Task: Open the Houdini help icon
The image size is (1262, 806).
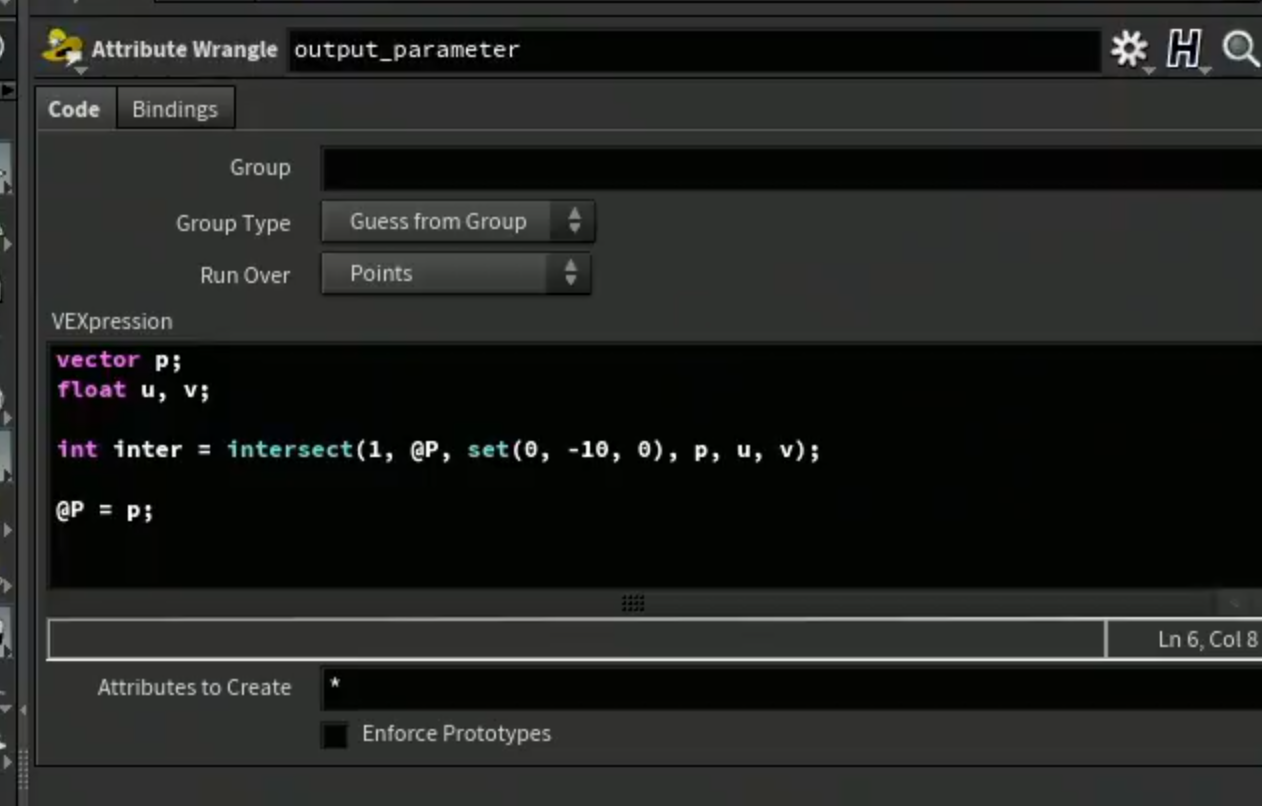Action: (1183, 48)
